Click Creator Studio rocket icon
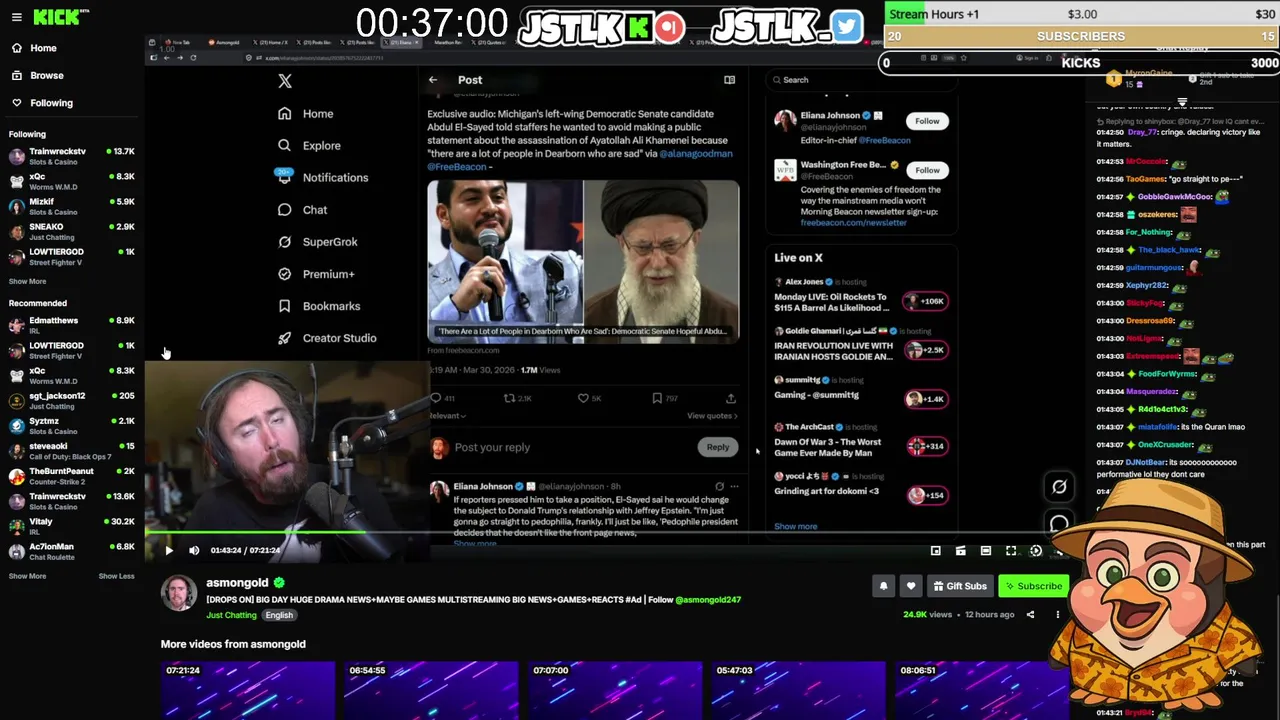1280x720 pixels. [x=285, y=338]
